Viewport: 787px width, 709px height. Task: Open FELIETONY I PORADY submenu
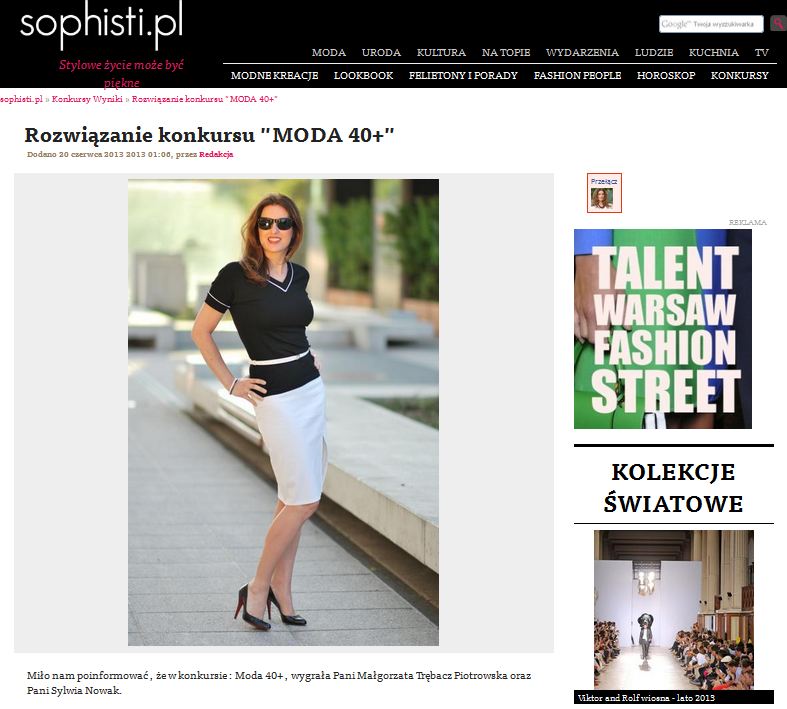pos(463,76)
